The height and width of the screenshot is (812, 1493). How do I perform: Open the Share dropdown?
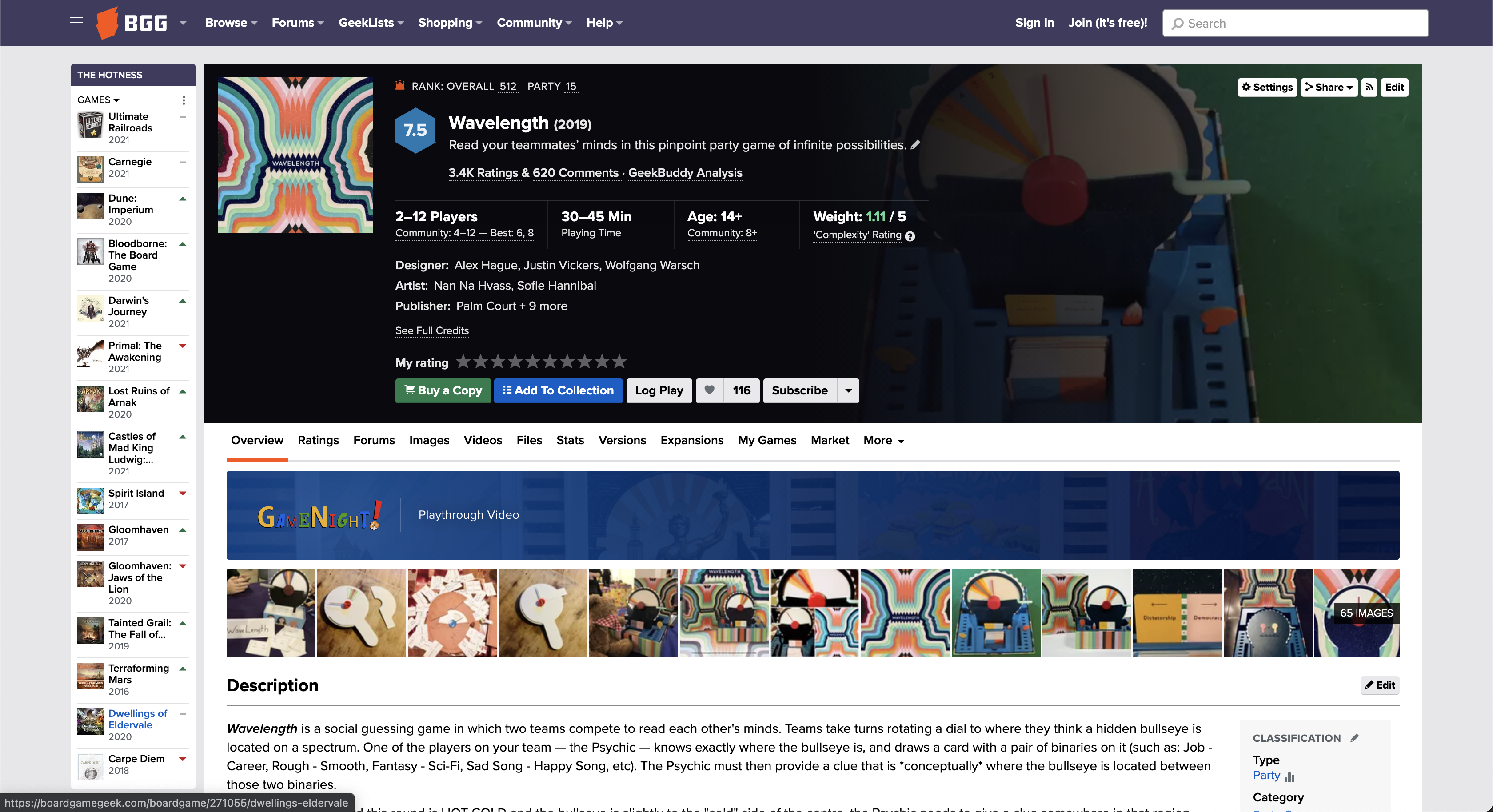click(1329, 87)
